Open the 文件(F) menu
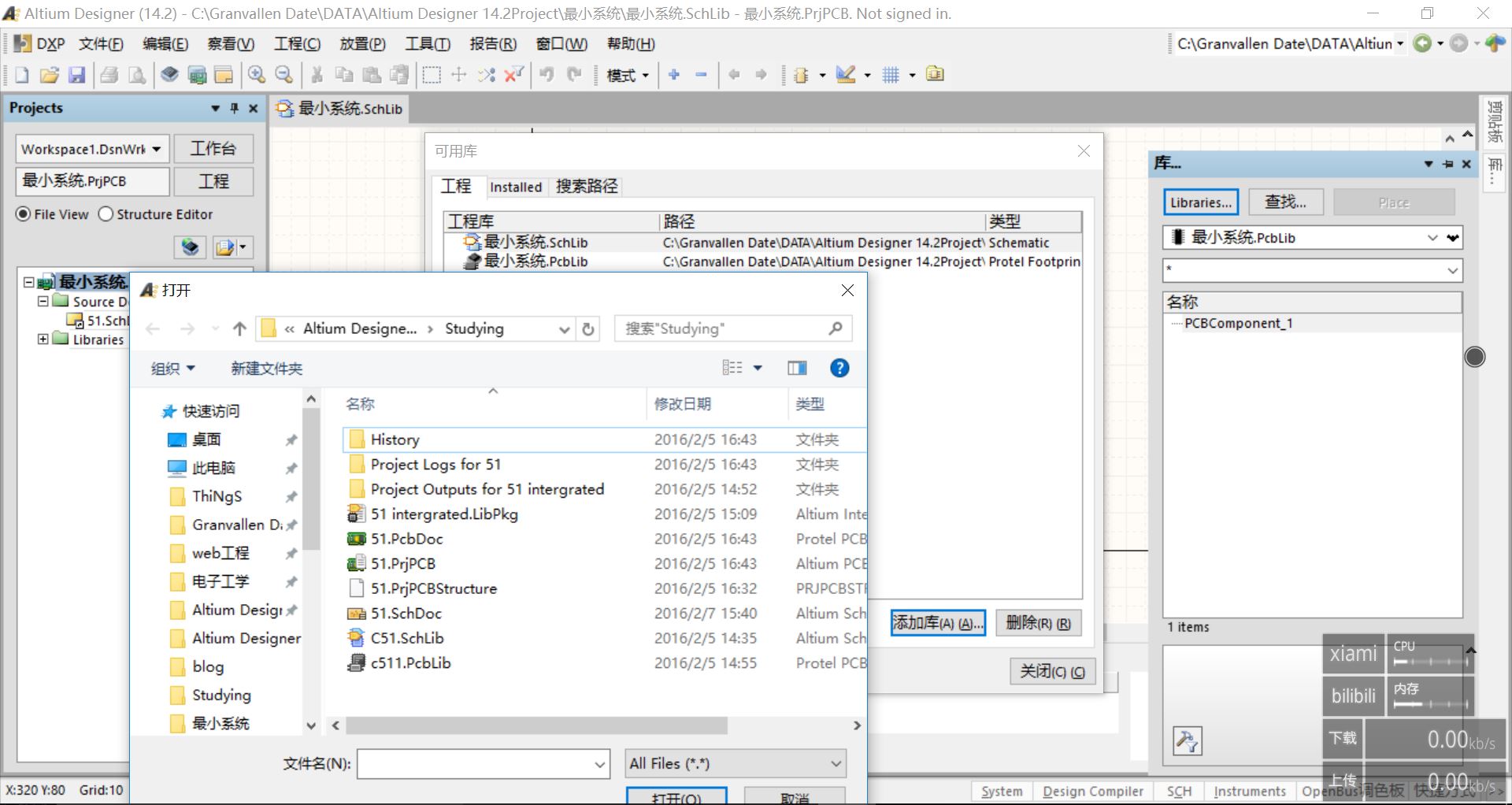This screenshot has width=1512, height=805. coord(101,44)
